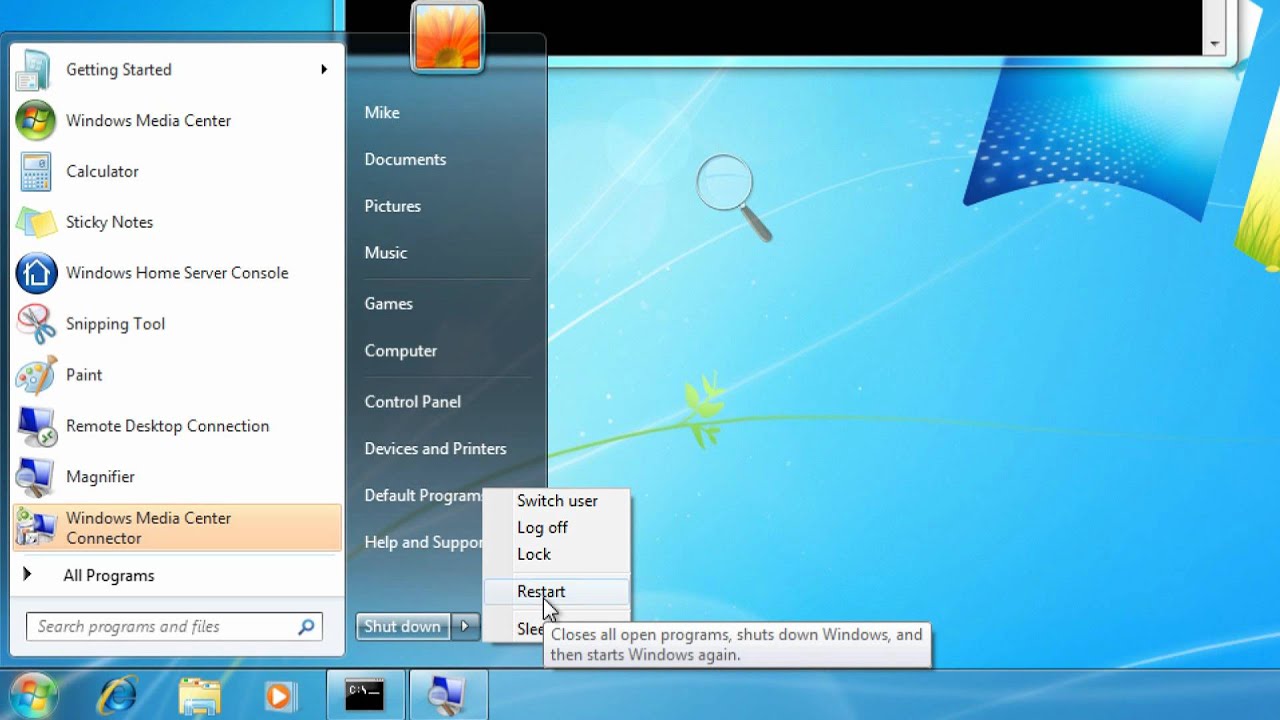Click the Shut down button
Viewport: 1280px width, 720px height.
pyautogui.click(x=403, y=626)
